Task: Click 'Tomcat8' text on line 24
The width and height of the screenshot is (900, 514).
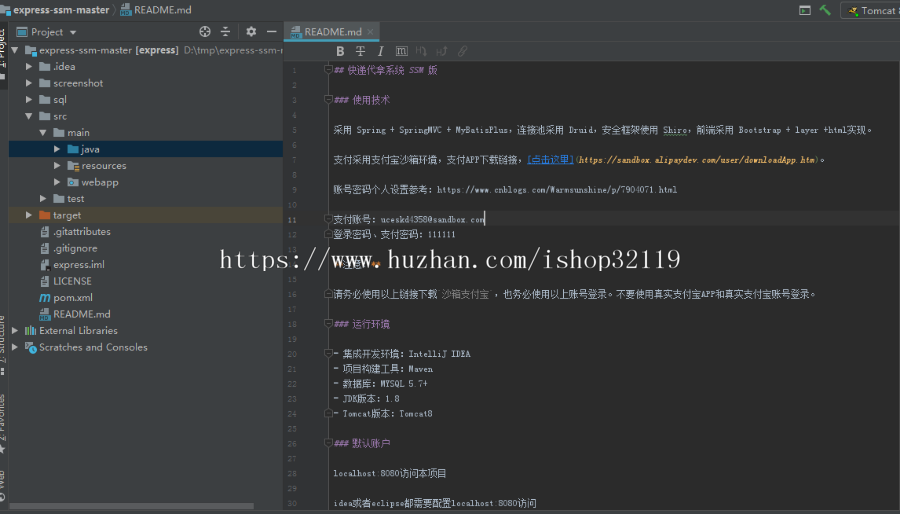Action: (x=416, y=414)
